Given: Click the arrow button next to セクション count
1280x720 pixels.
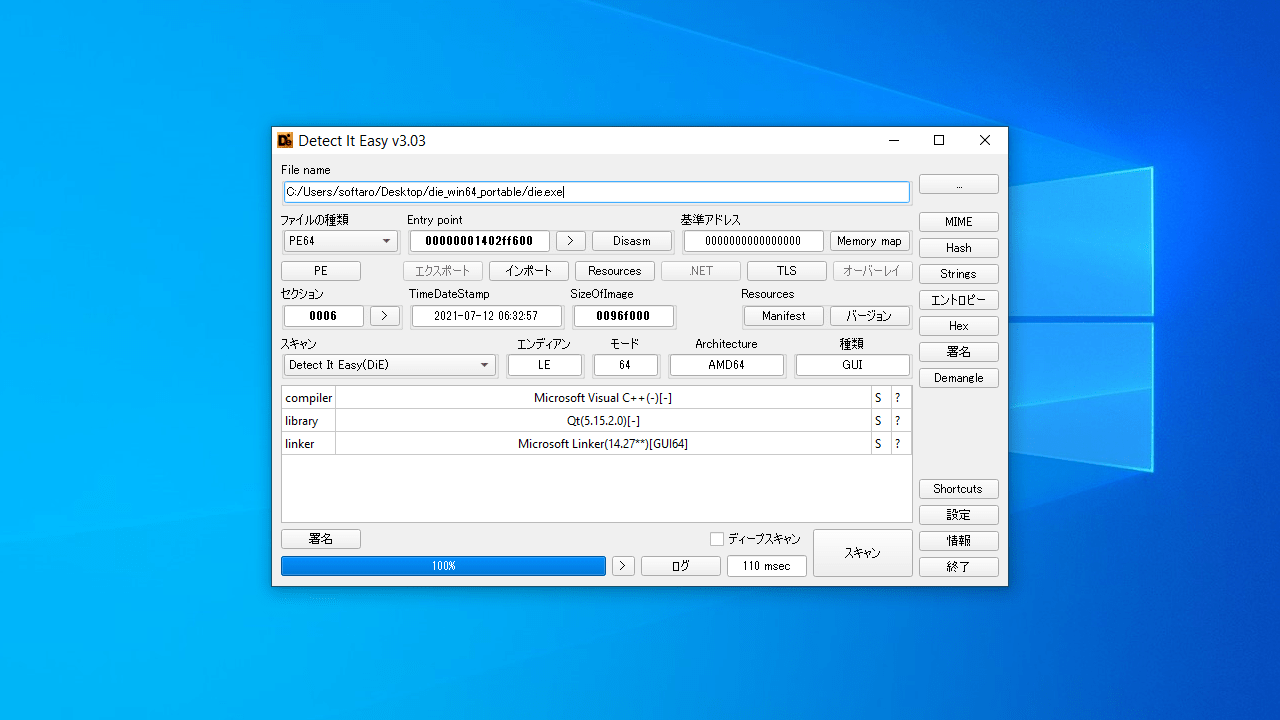Looking at the screenshot, I should coord(385,316).
